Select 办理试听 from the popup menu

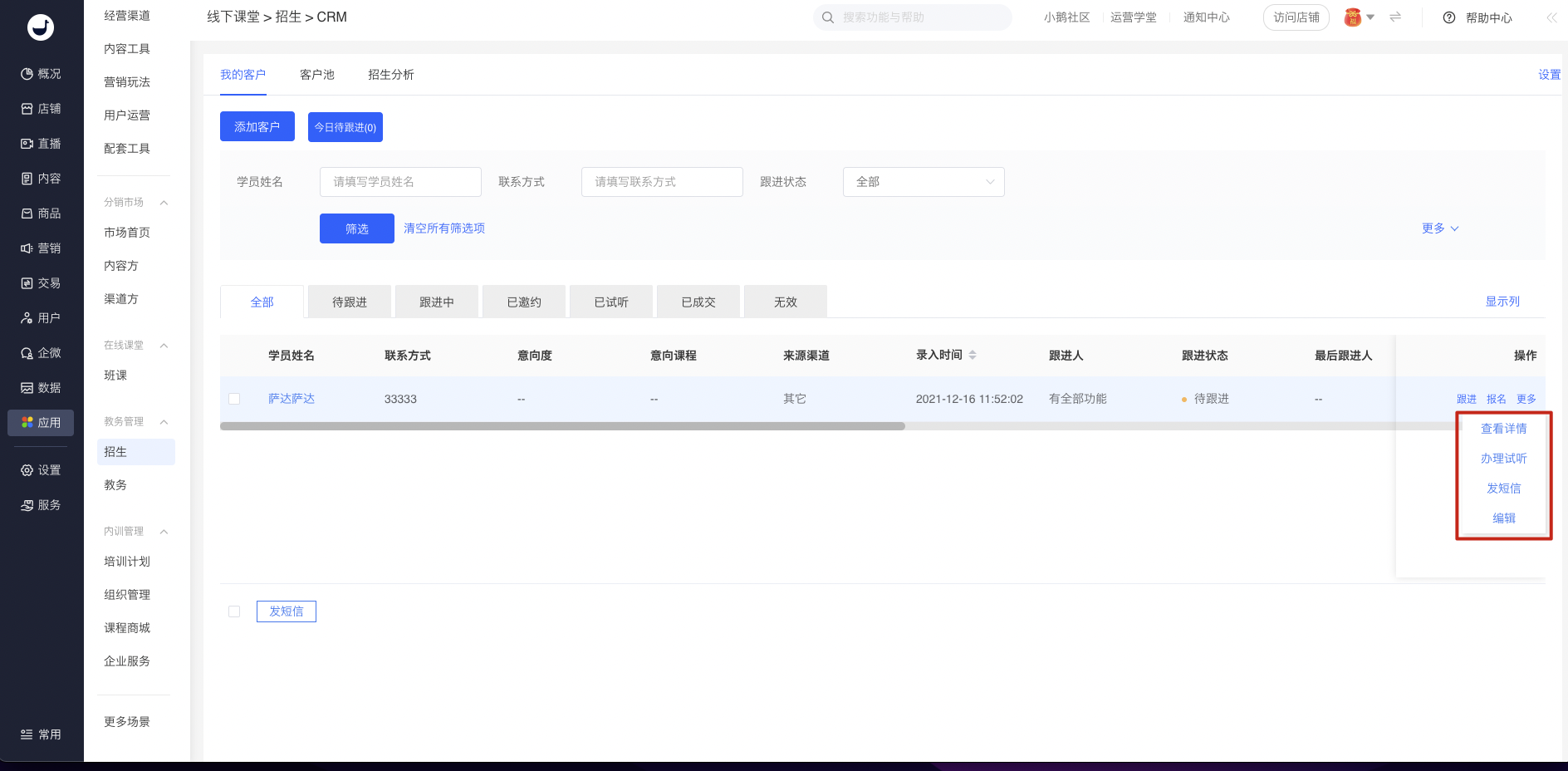click(1503, 459)
